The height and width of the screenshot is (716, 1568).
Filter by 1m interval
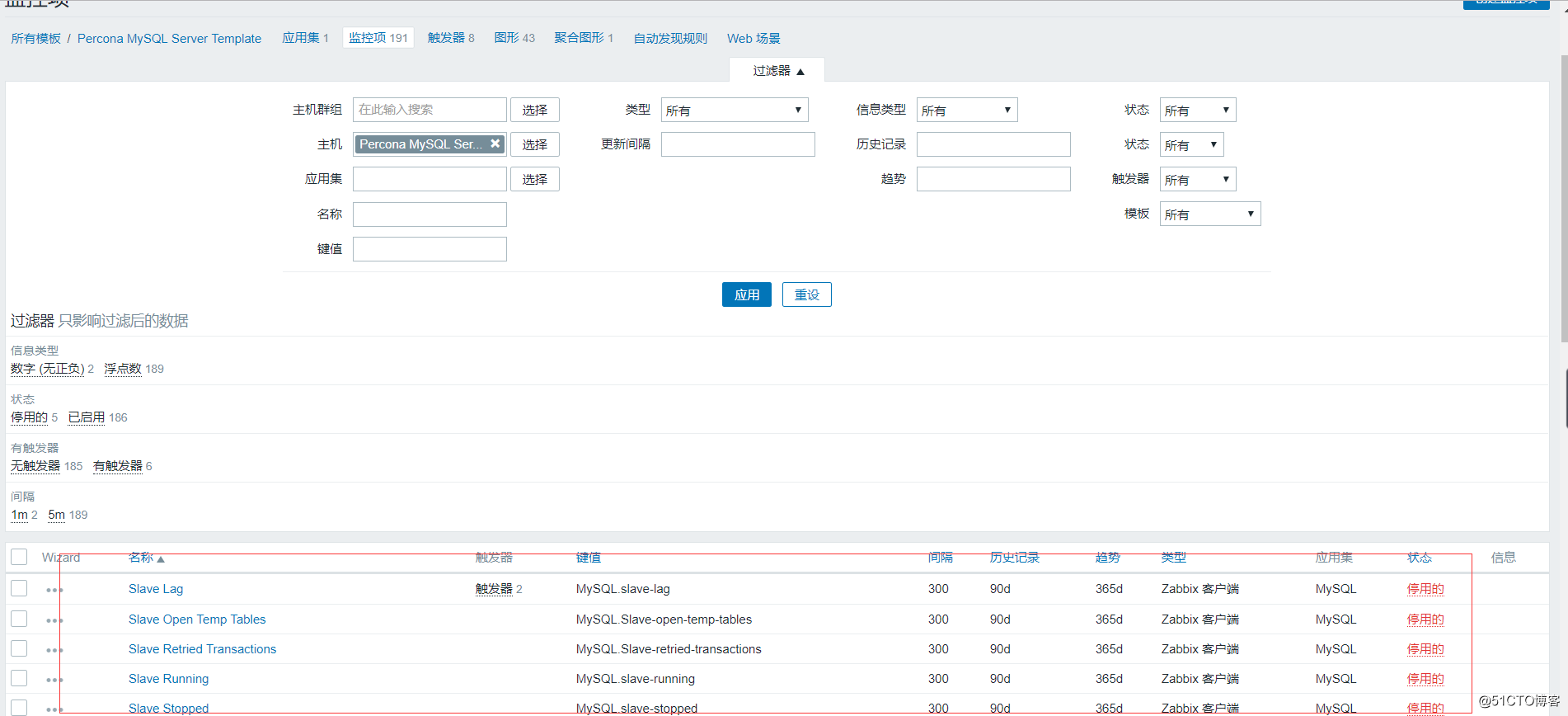[20, 515]
